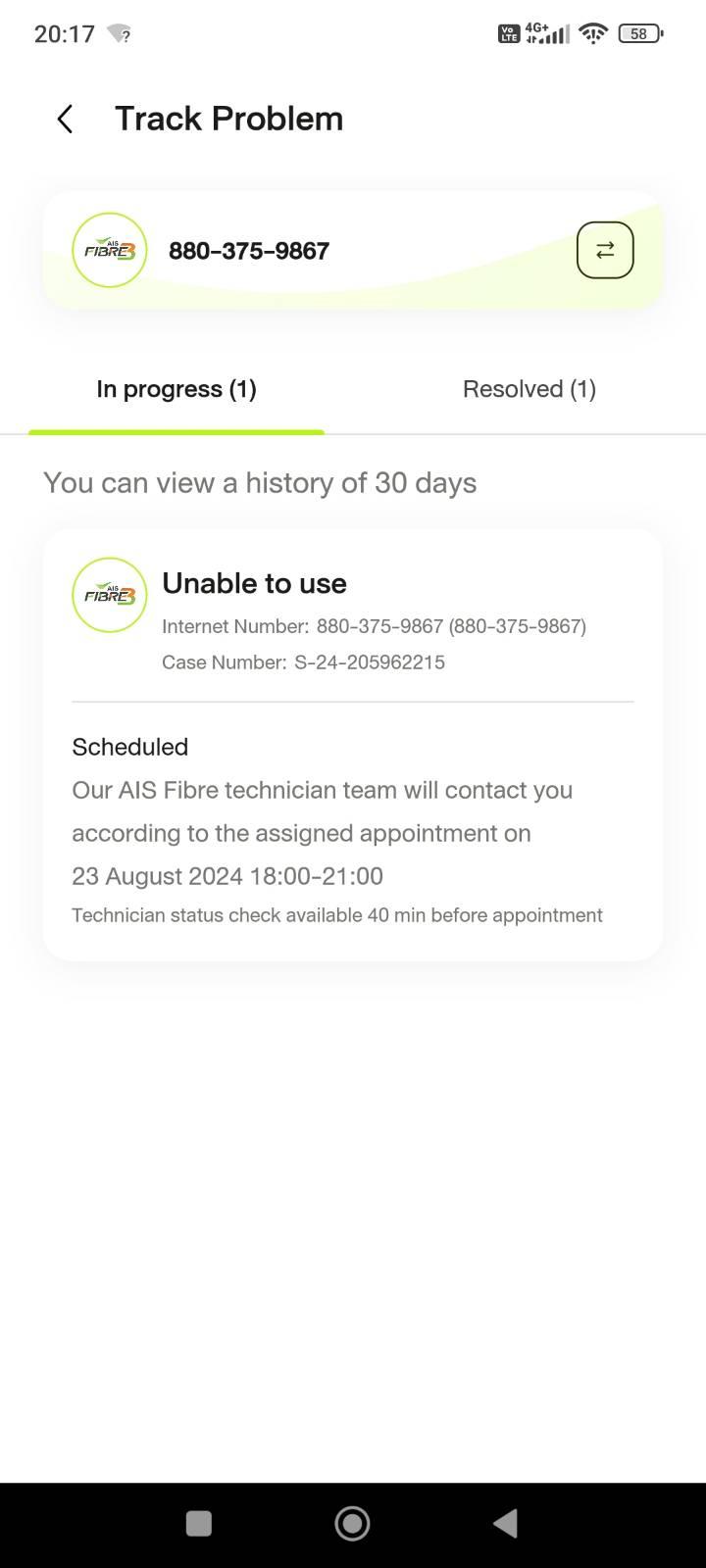Tap the back arrow beside Track Problem
Screen dimensions: 706x1568
pos(65,120)
